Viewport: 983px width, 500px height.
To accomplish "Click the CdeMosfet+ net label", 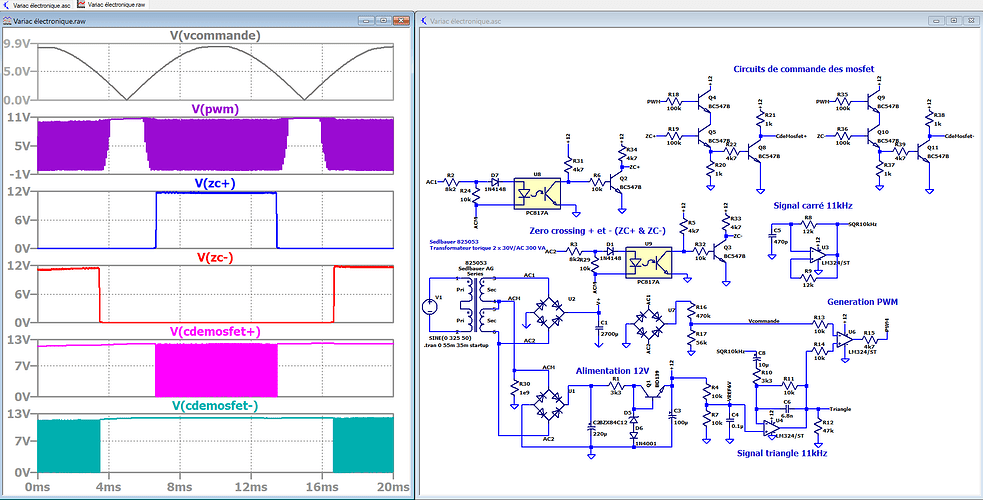I will (x=791, y=135).
